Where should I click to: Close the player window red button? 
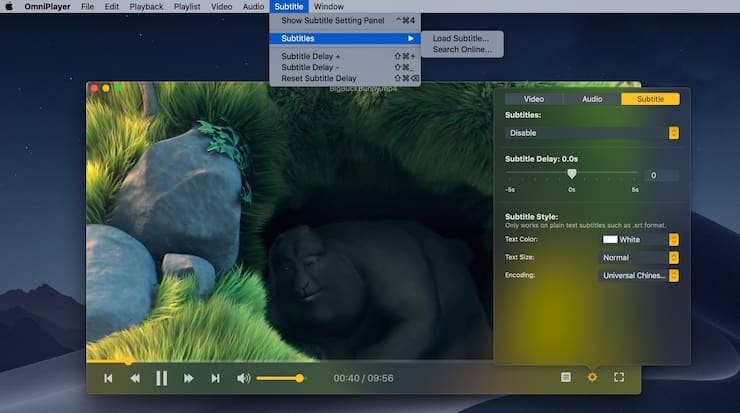point(94,88)
